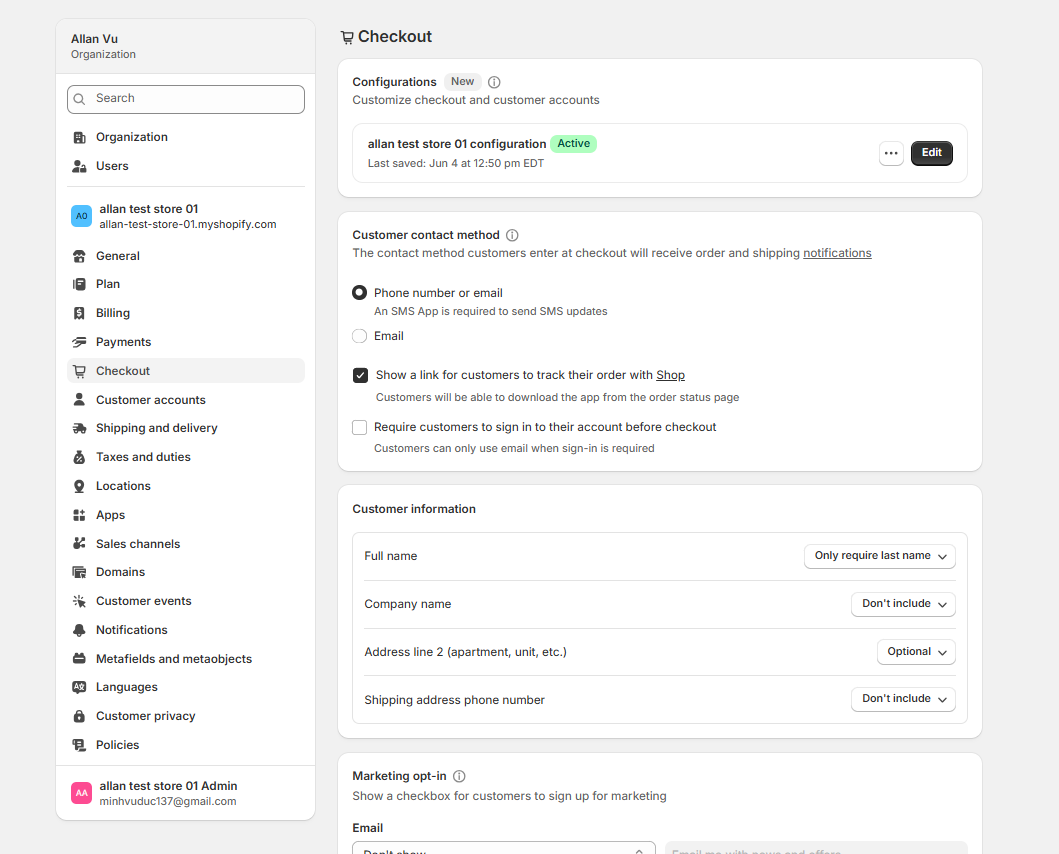The width and height of the screenshot is (1059, 854).
Task: Check Require customers to sign in before checkout
Action: [360, 428]
